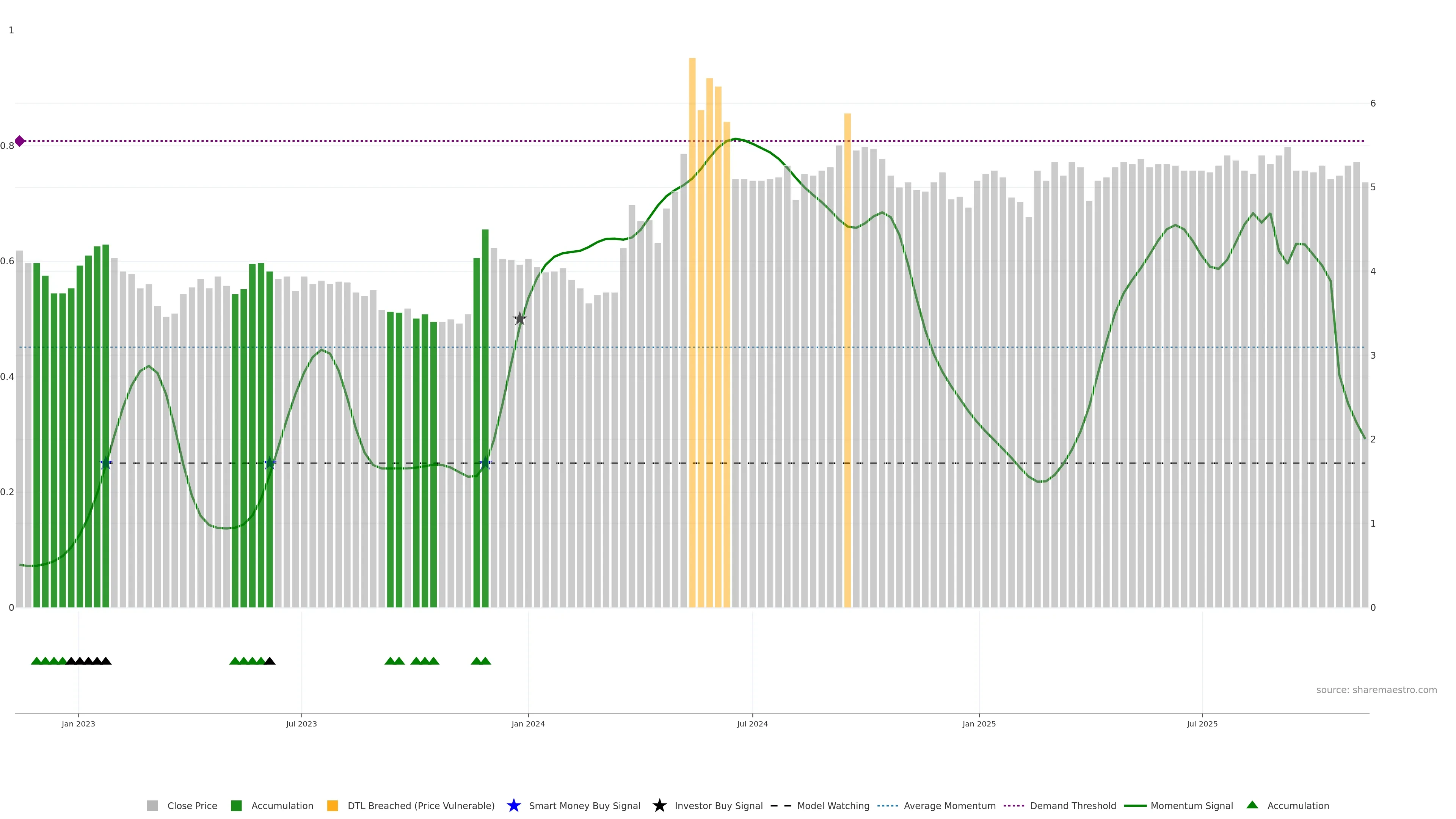Click the Momentum Signal legend line
This screenshot has width=1456, height=819.
pos(1135,805)
